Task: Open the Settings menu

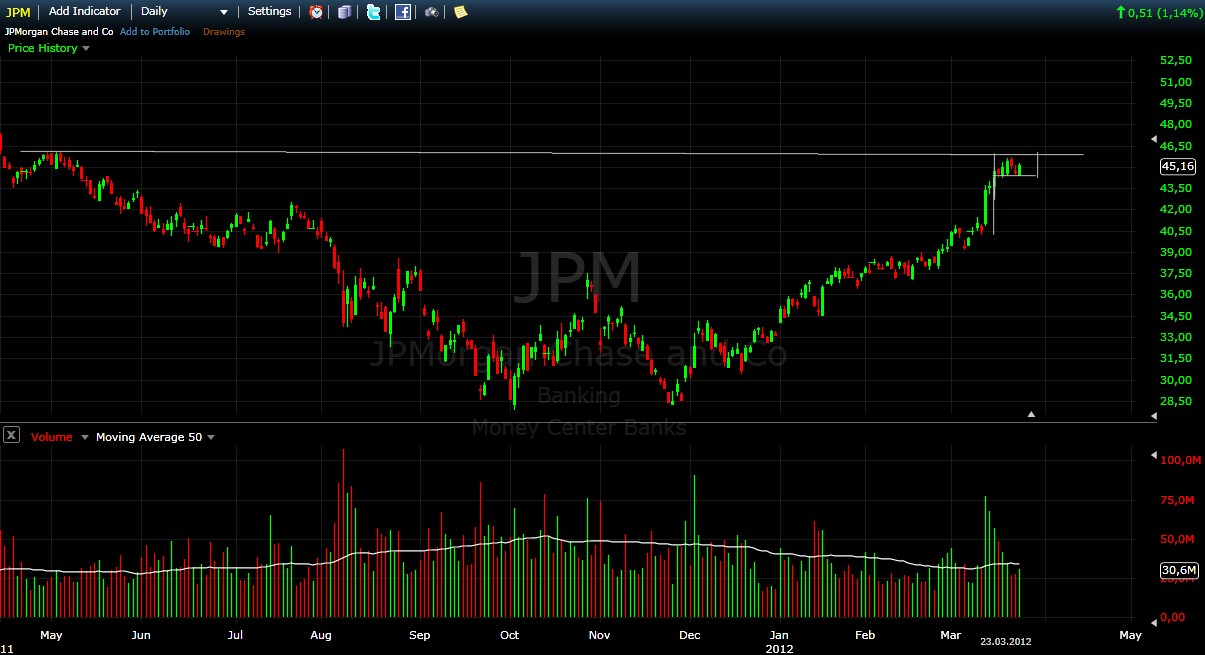Action: tap(270, 12)
